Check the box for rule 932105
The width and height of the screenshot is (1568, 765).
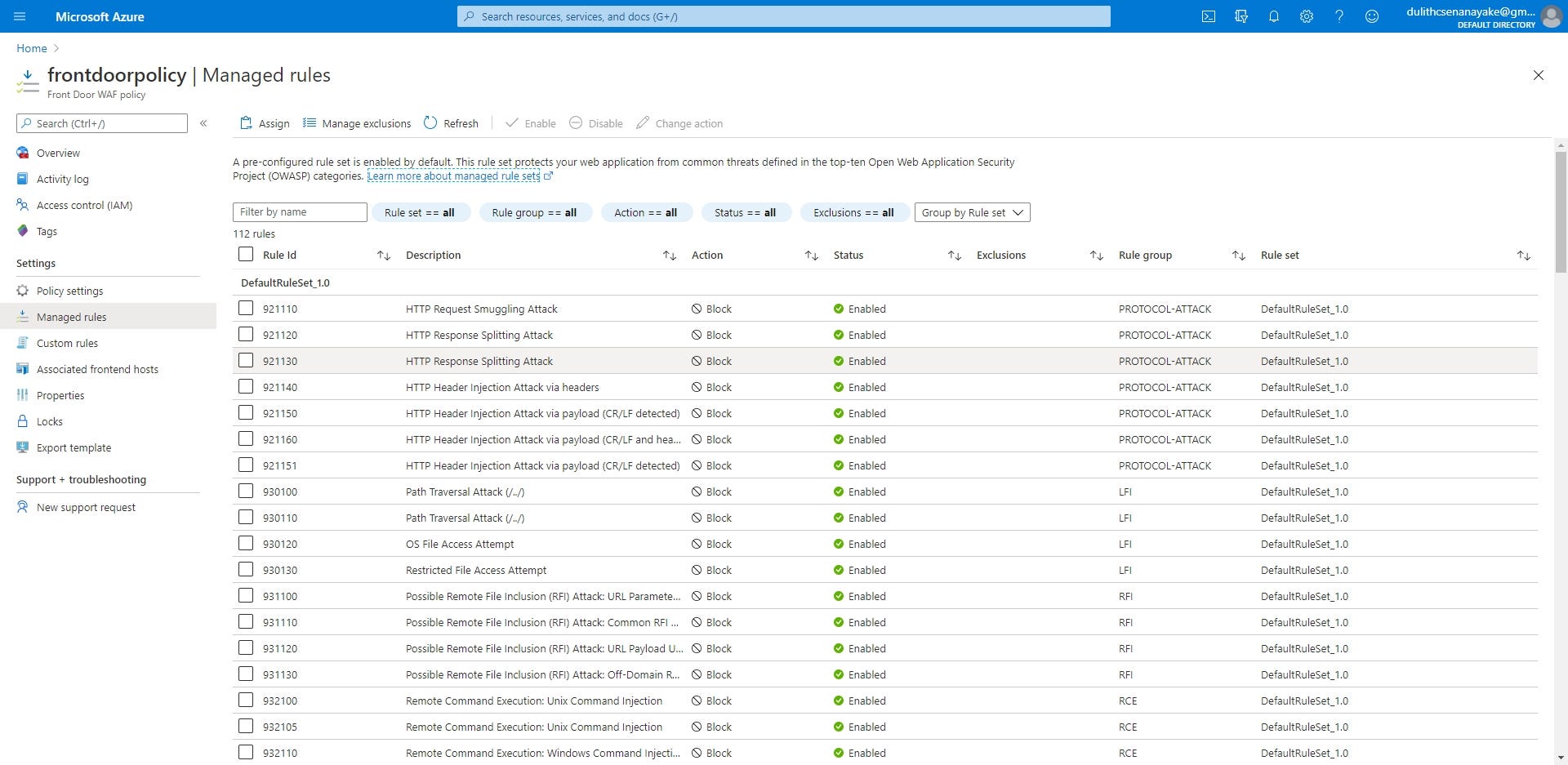(246, 726)
